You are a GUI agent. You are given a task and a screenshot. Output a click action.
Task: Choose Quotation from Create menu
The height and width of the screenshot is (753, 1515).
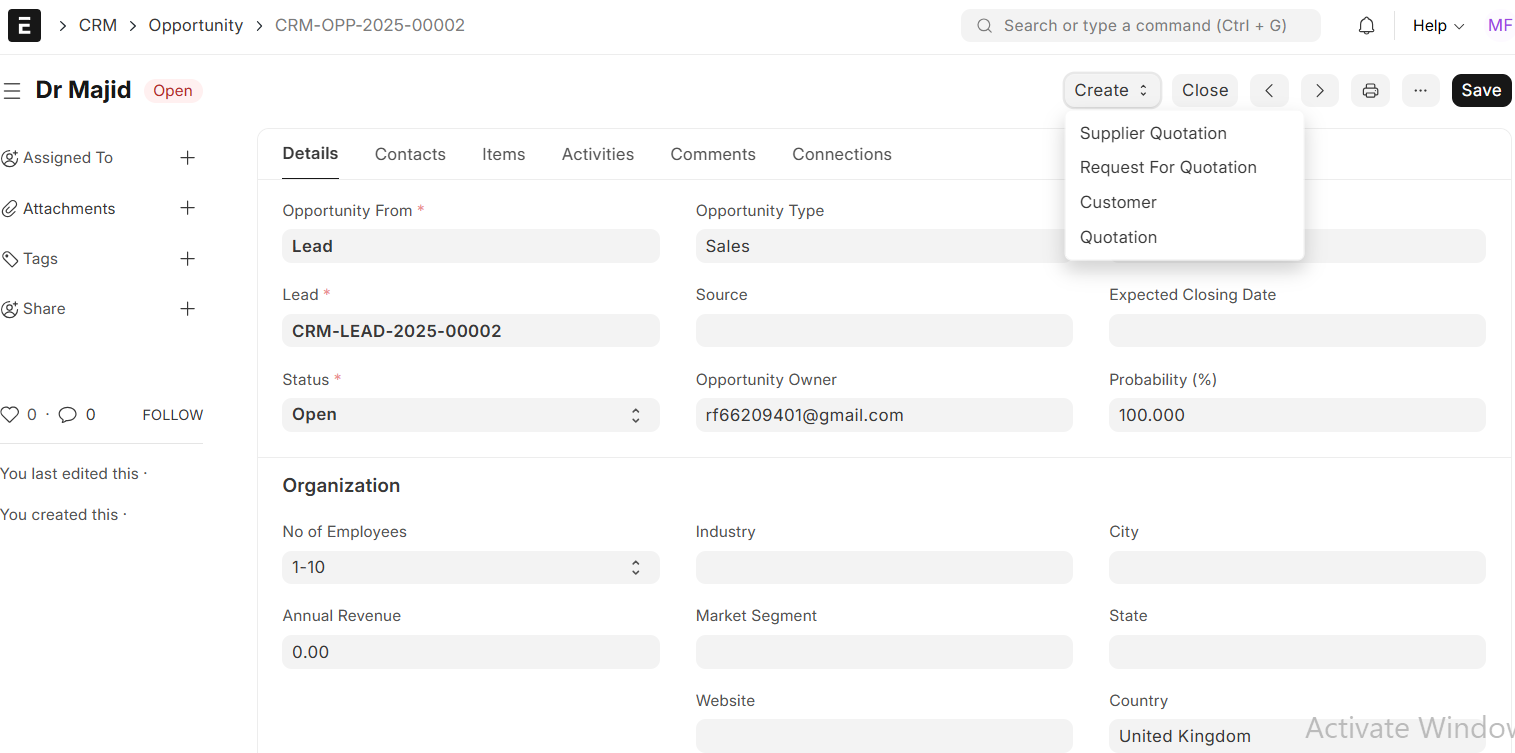(x=1118, y=237)
